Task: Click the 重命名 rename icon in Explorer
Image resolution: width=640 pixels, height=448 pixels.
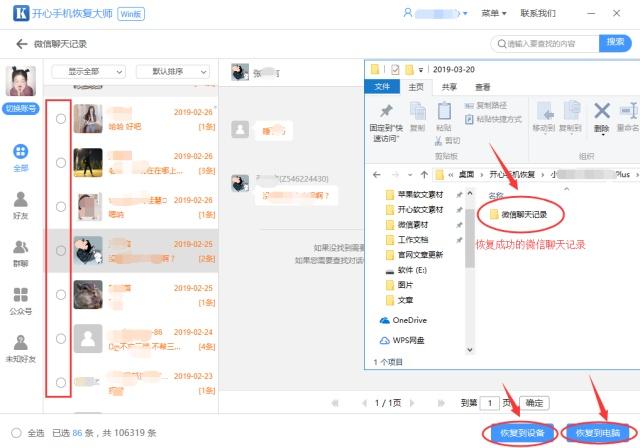Action: point(629,111)
